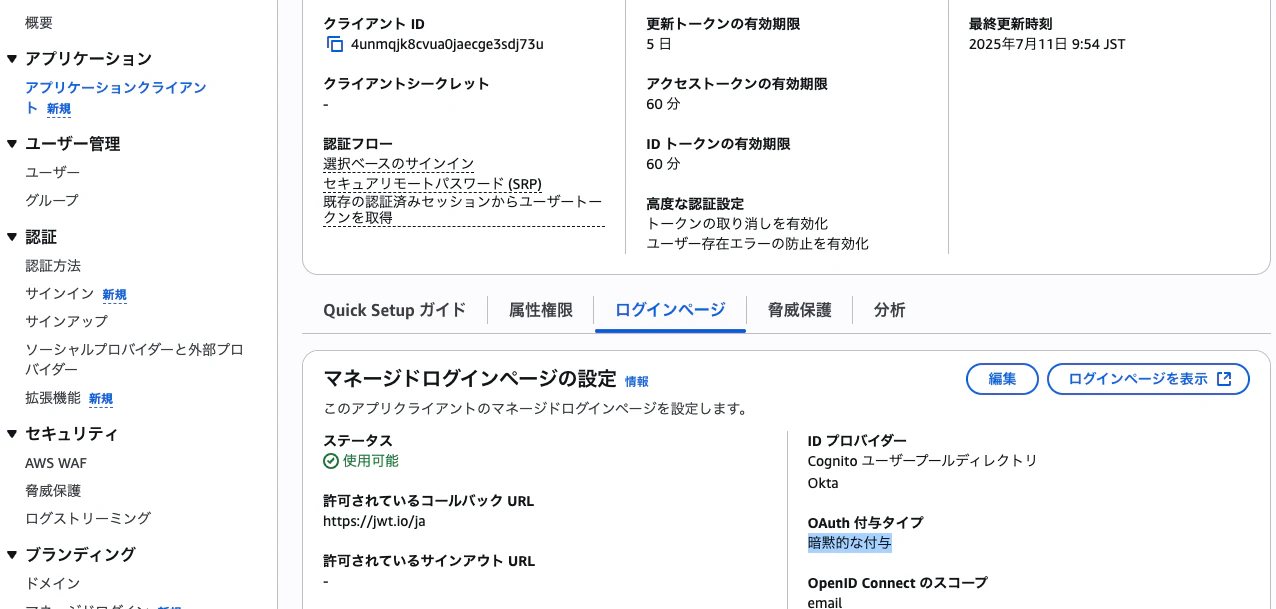Collapse the ブランディング sidebar section
Image resolution: width=1276 pixels, height=609 pixels.
coord(12,554)
